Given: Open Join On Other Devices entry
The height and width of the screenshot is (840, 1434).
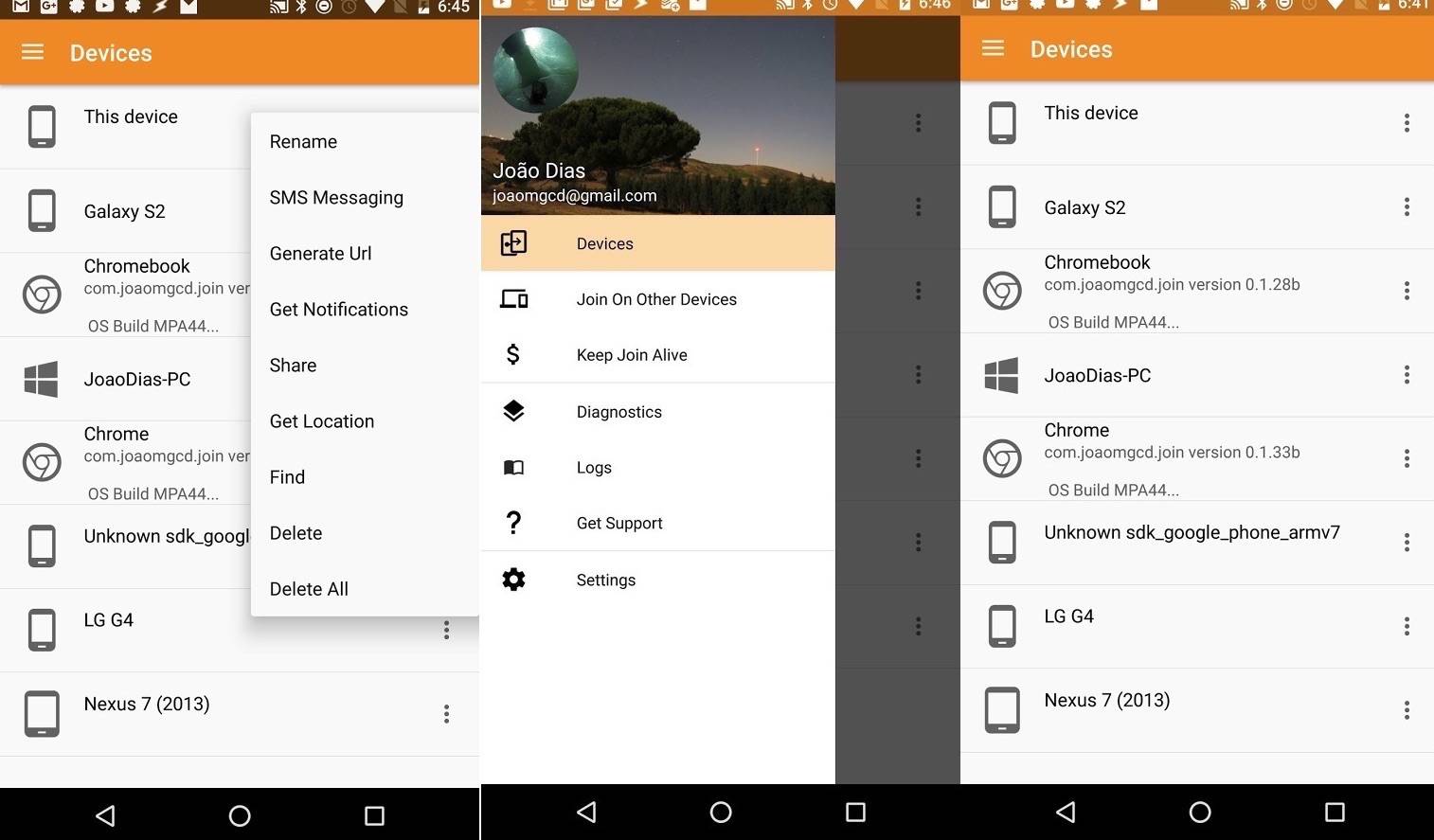Looking at the screenshot, I should (658, 299).
